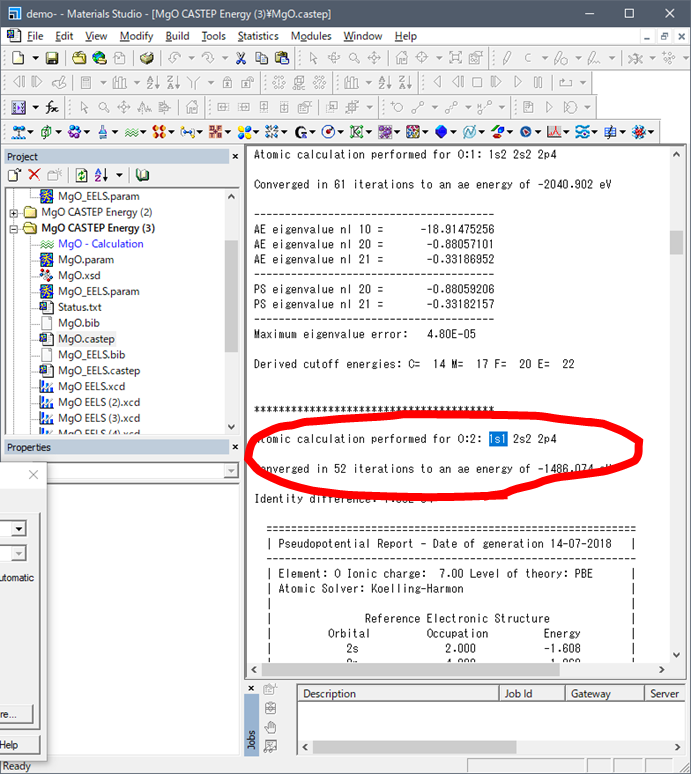Image resolution: width=691 pixels, height=774 pixels.
Task: Click the red X delete icon in Project panel
Action: click(34, 175)
